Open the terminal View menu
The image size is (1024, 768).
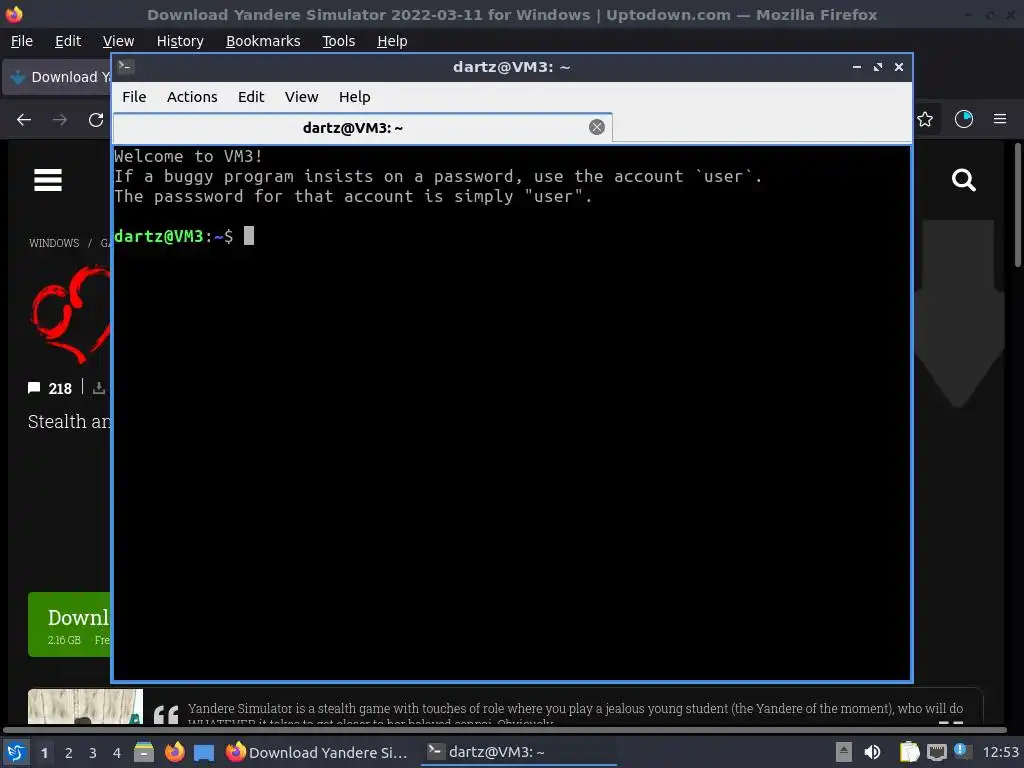click(301, 97)
